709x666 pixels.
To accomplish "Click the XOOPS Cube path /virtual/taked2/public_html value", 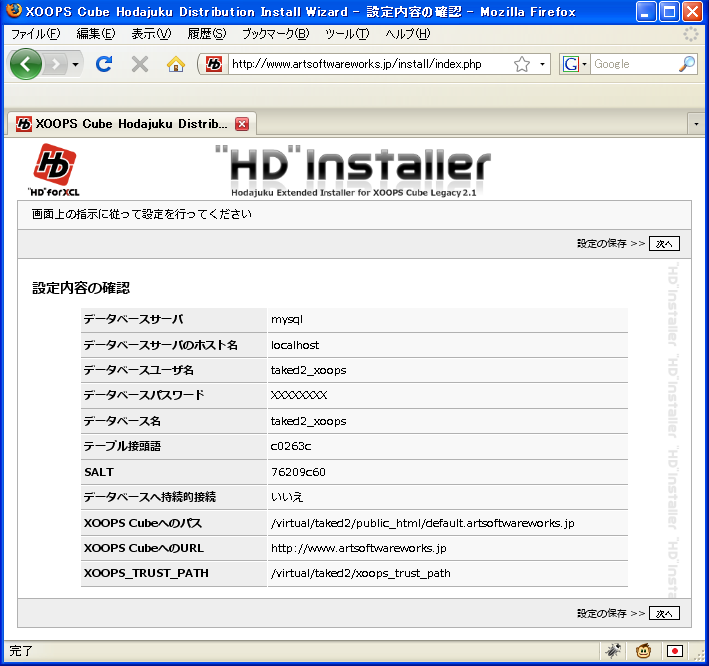I will click(422, 523).
